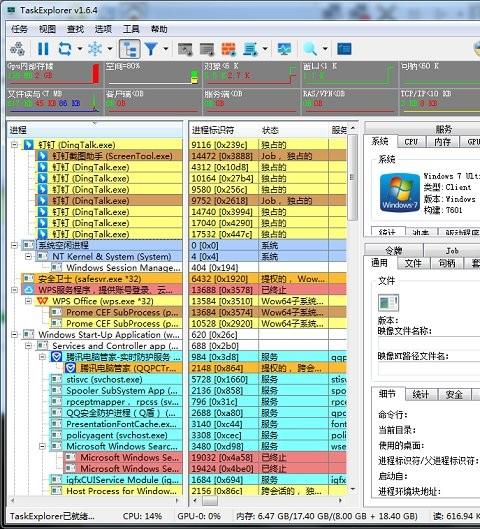Open the dropdown beside the computer icon

(265, 49)
